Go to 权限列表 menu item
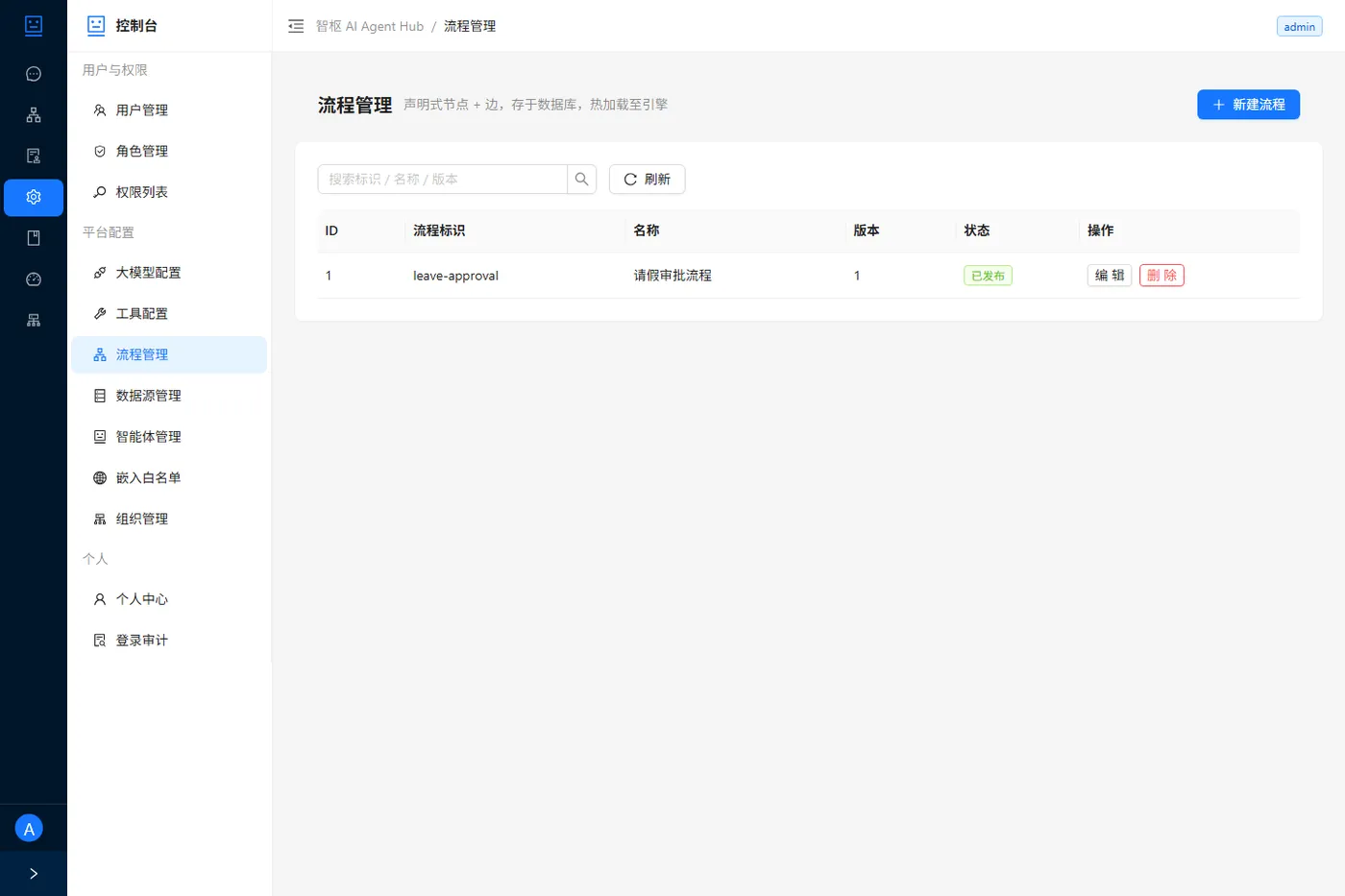Image resolution: width=1345 pixels, height=896 pixels. (x=169, y=192)
